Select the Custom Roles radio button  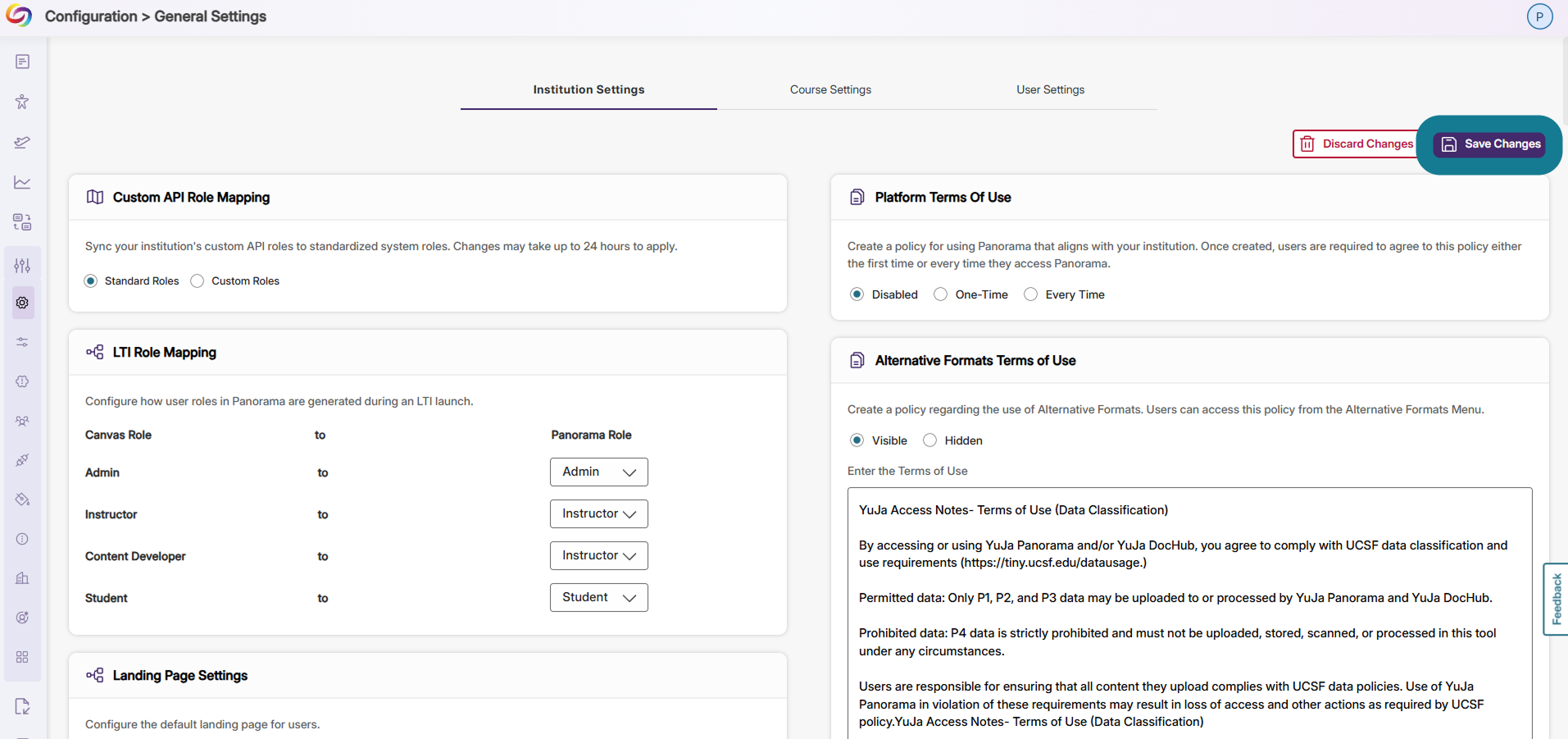pos(197,281)
